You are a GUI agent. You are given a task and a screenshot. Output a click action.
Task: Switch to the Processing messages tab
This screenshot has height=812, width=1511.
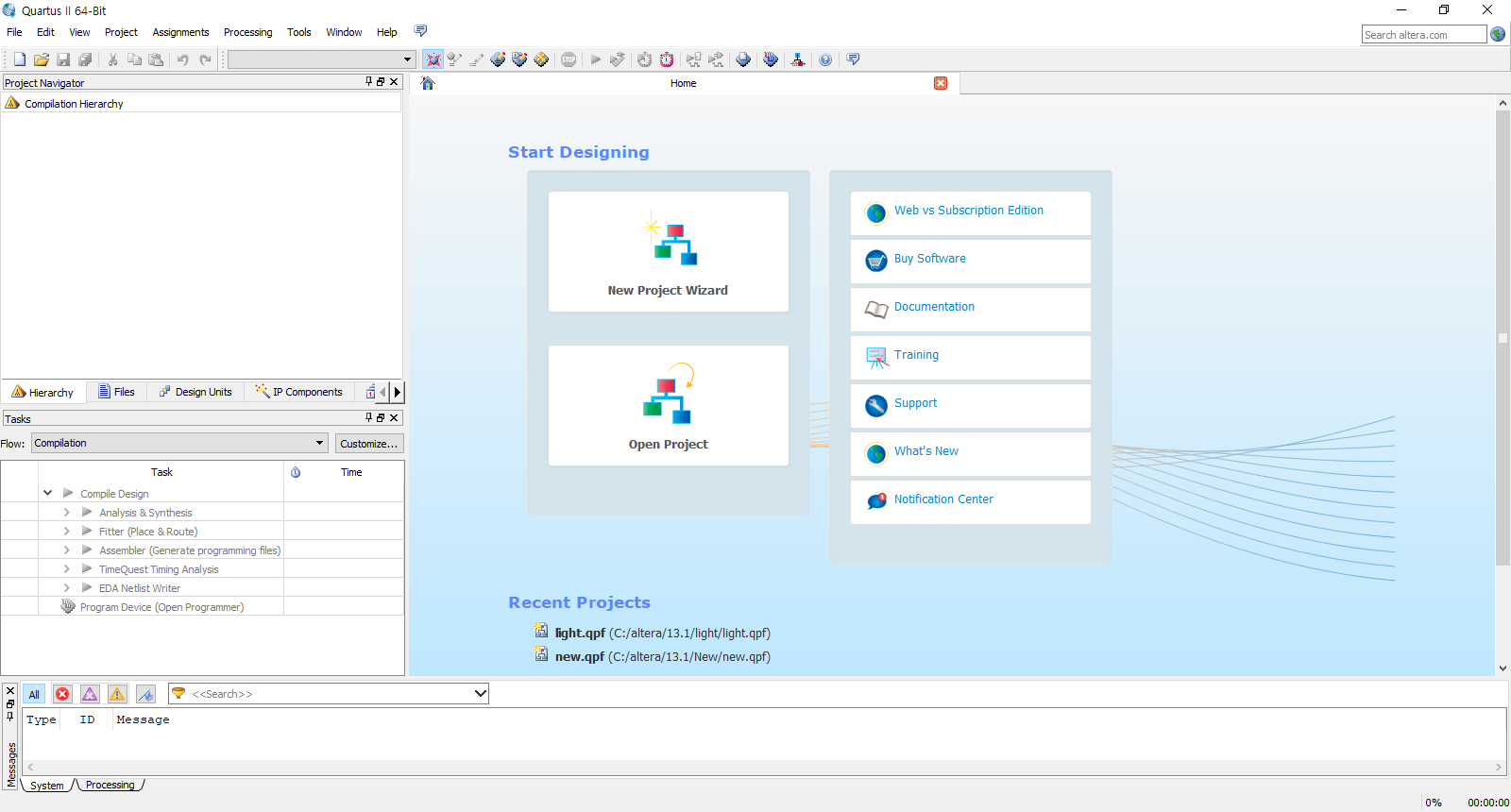pyautogui.click(x=110, y=785)
